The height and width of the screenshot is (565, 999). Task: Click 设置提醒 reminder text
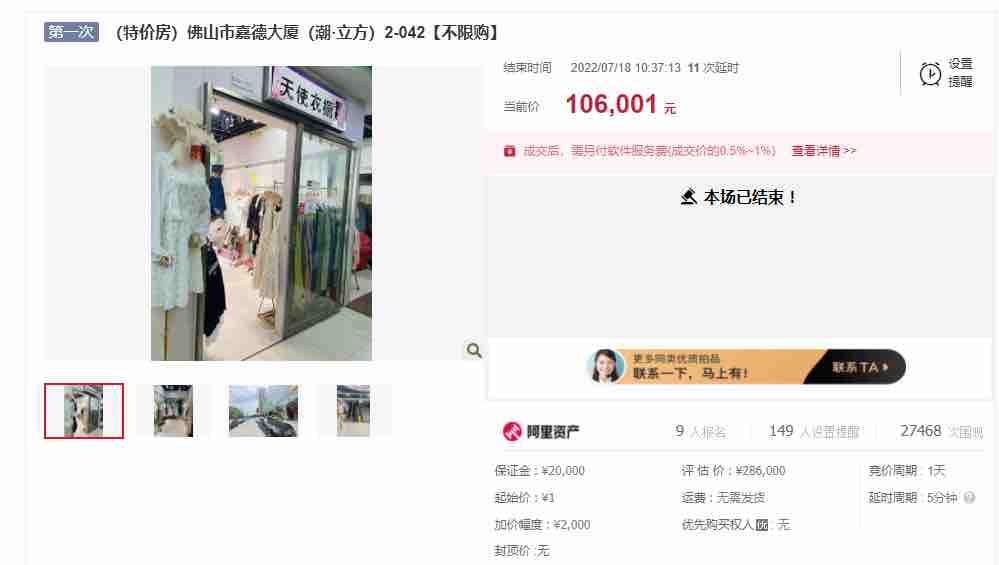tap(960, 73)
